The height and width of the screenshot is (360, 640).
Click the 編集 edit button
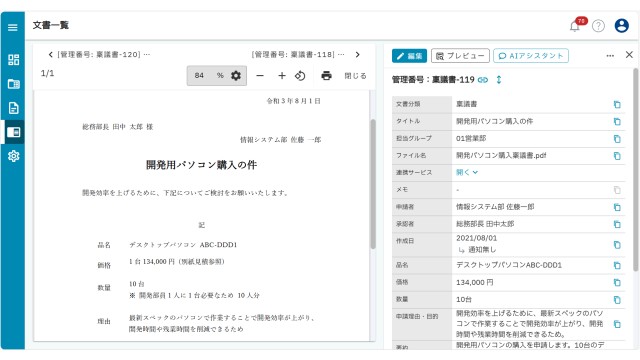[409, 56]
